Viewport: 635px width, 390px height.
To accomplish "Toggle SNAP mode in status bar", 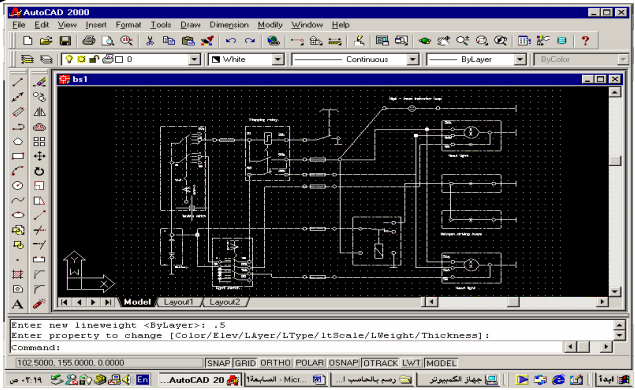I will pos(219,363).
